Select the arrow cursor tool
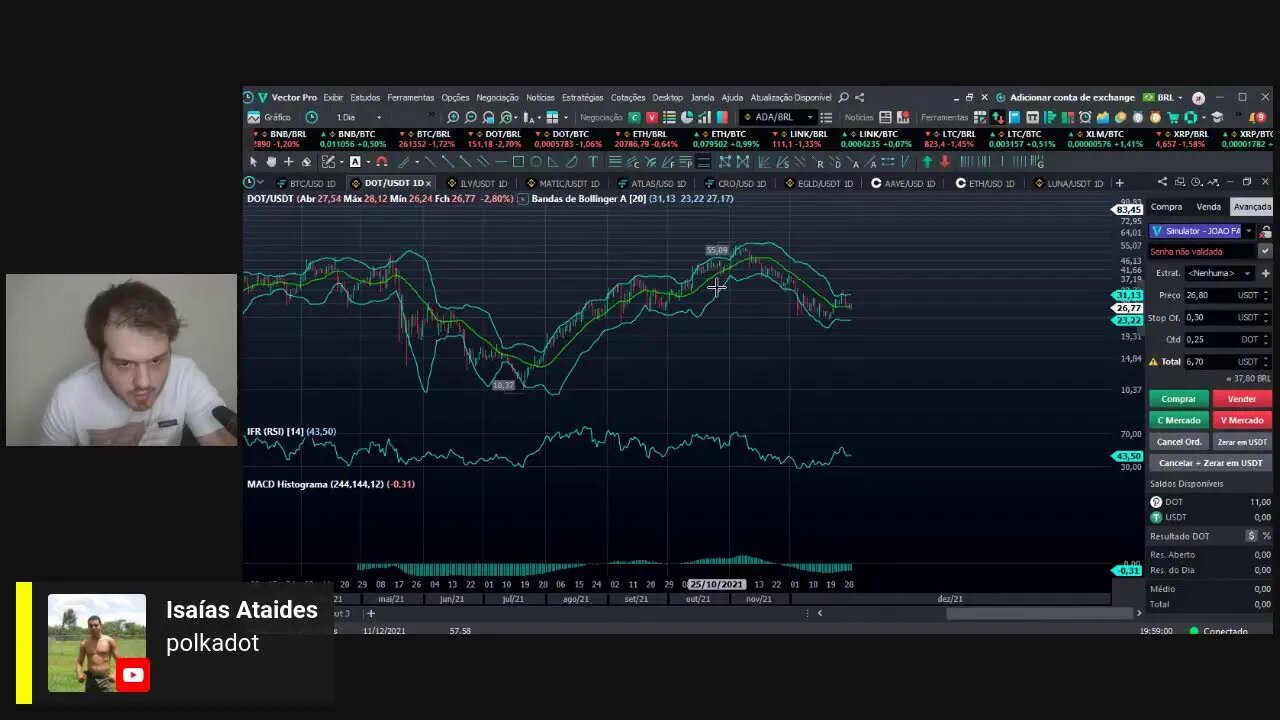This screenshot has height=720, width=1280. coord(253,162)
